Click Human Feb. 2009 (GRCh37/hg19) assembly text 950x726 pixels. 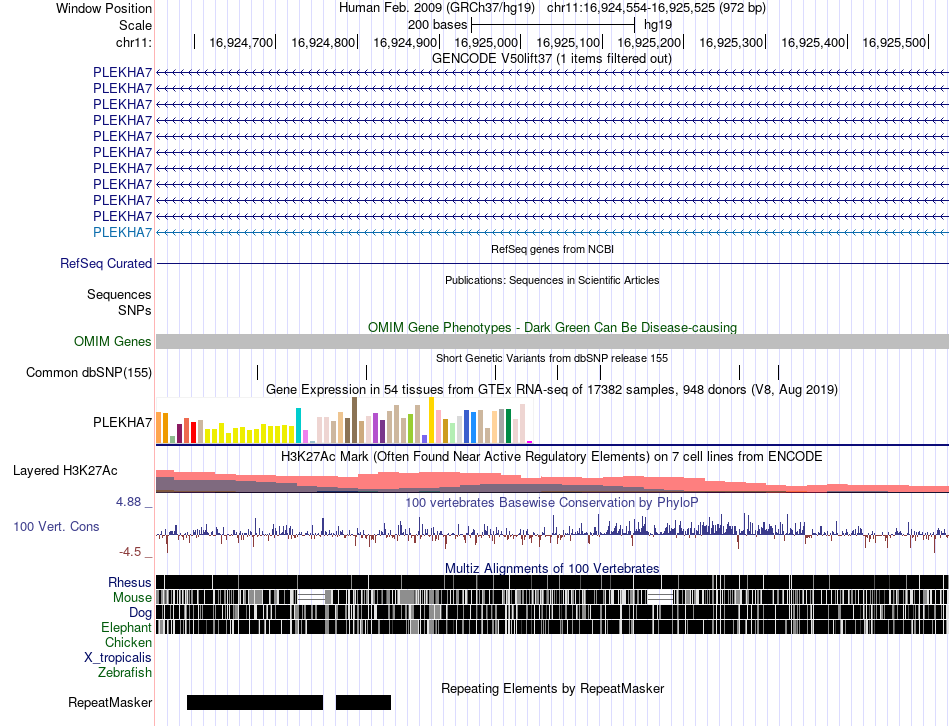(437, 8)
